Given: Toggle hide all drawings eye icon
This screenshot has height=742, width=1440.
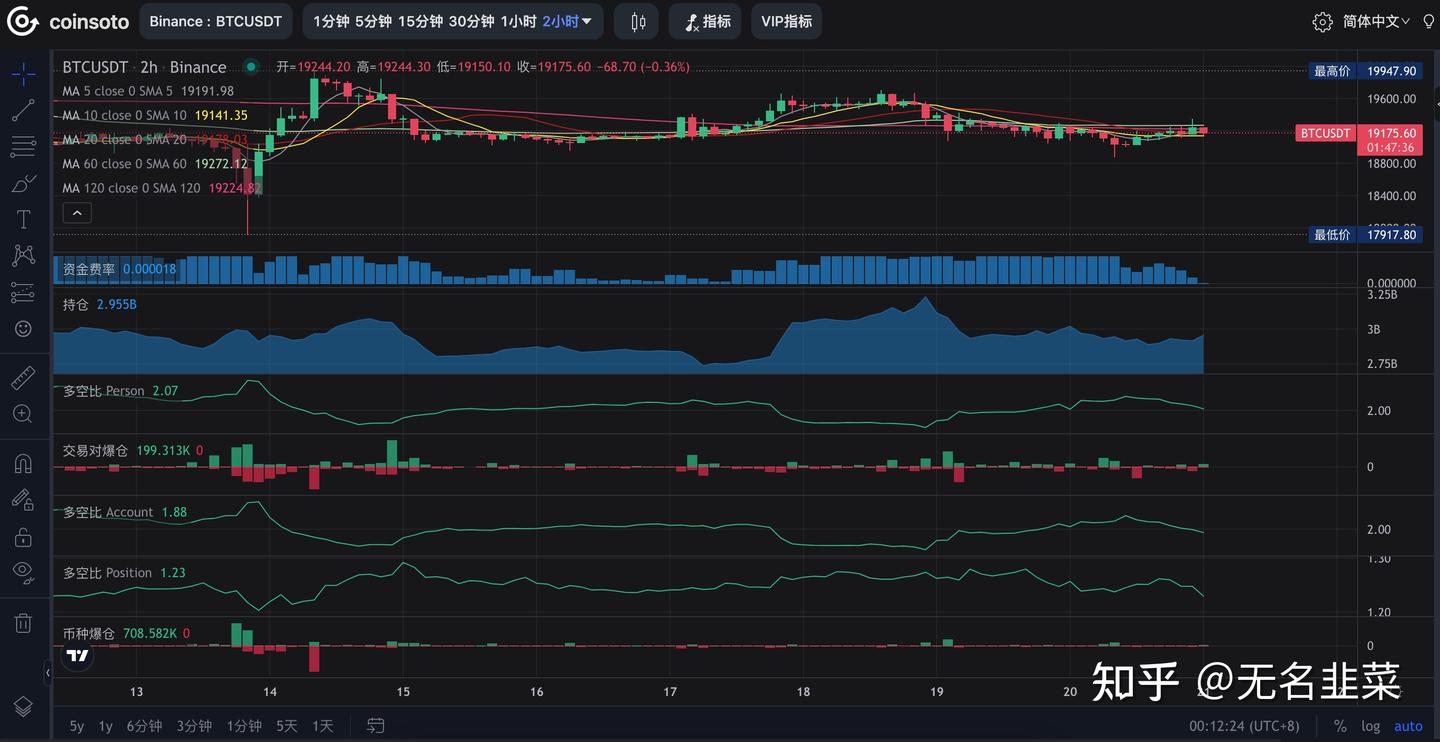Looking at the screenshot, I should (x=23, y=572).
